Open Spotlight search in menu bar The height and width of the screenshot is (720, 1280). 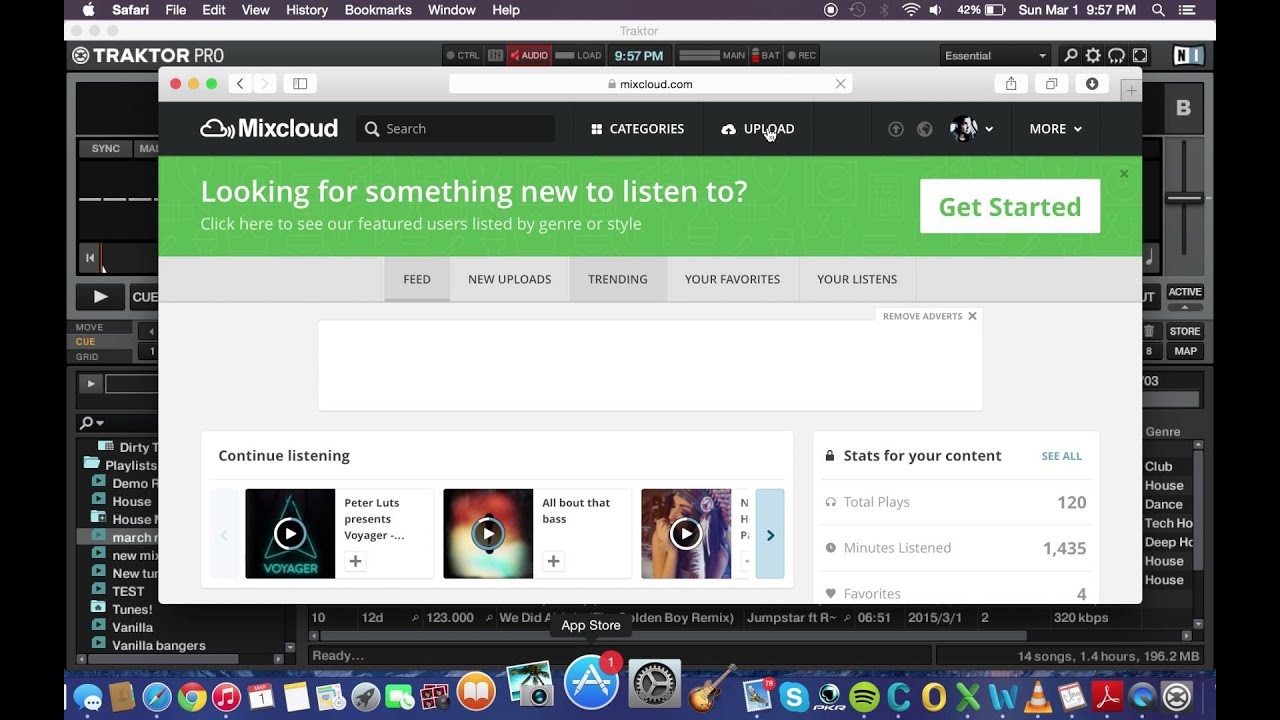(x=1158, y=10)
